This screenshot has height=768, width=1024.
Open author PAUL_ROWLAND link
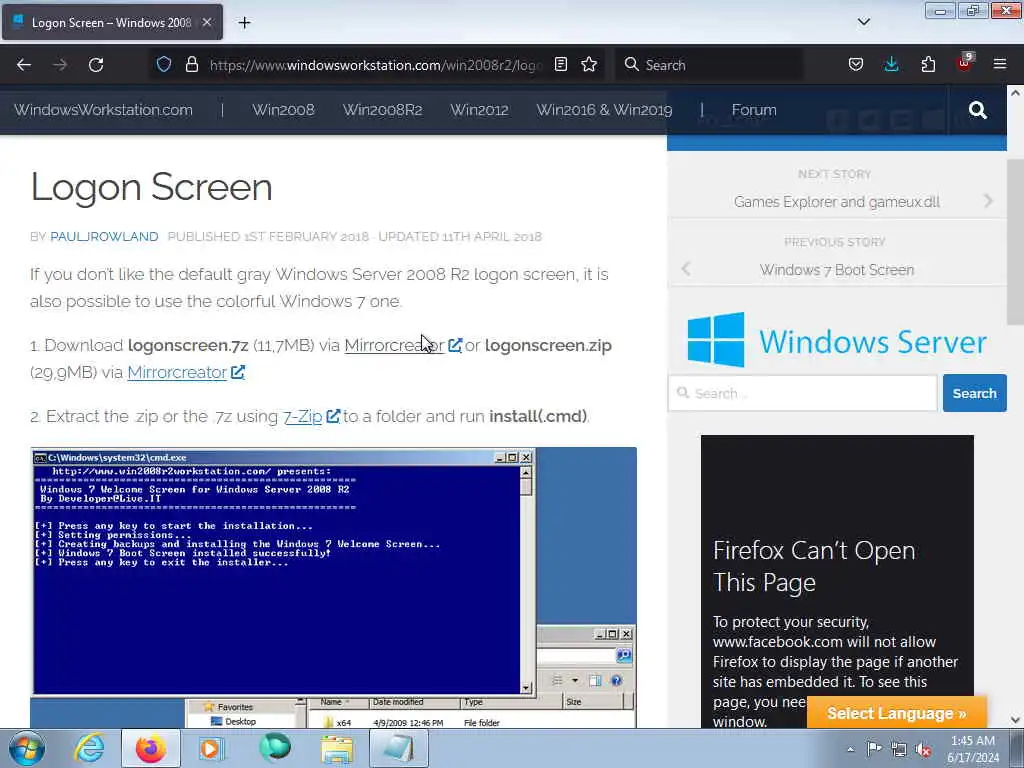coord(104,236)
